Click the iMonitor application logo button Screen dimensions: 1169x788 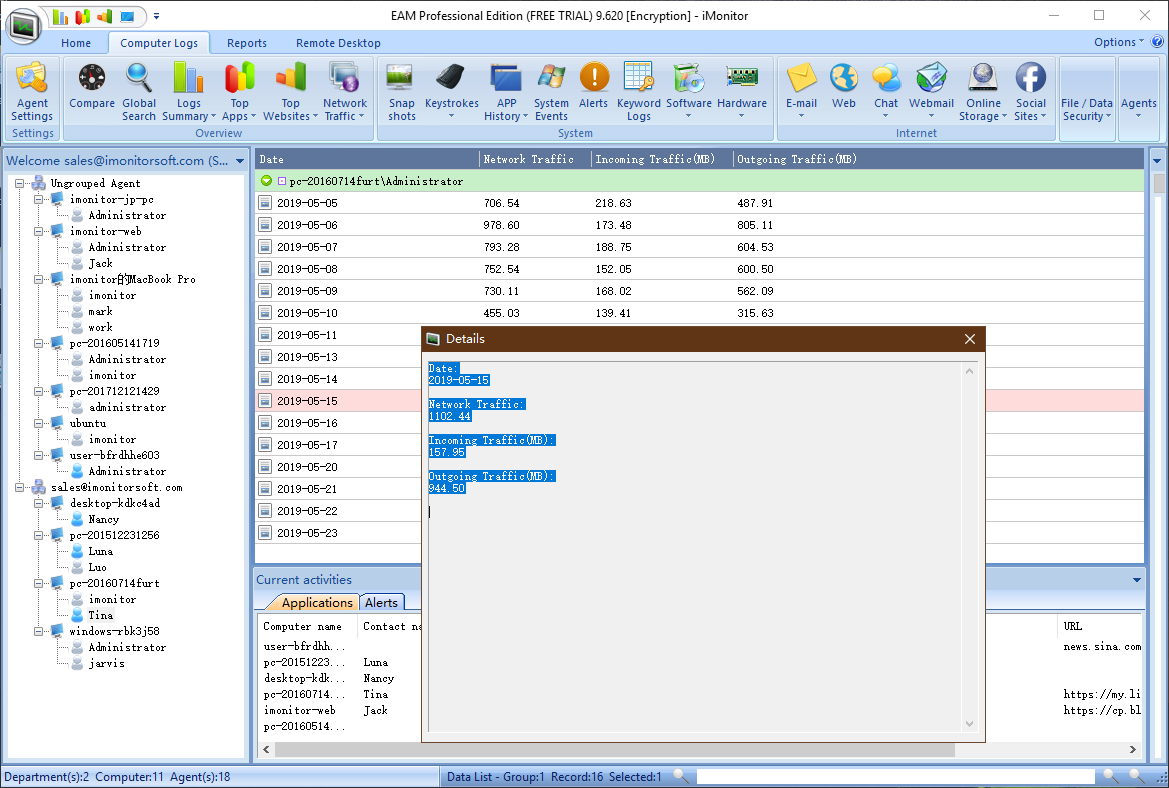24,27
